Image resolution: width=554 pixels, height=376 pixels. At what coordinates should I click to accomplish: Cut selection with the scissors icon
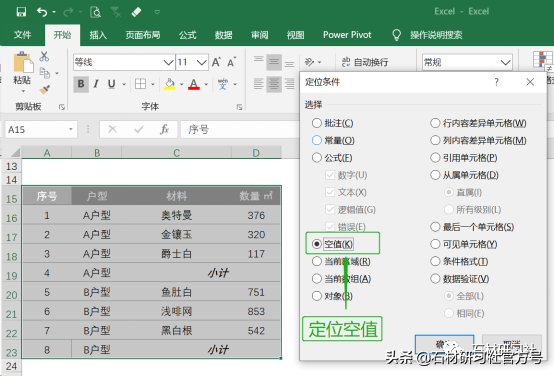click(44, 56)
